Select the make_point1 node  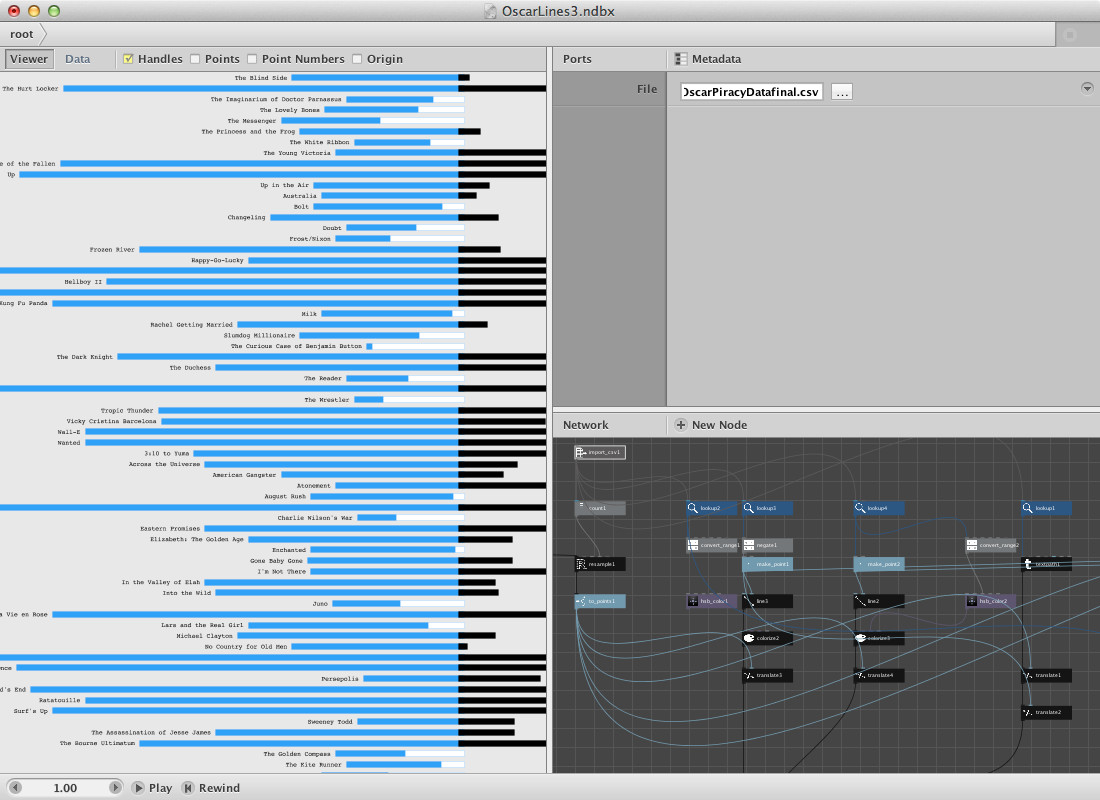[767, 564]
